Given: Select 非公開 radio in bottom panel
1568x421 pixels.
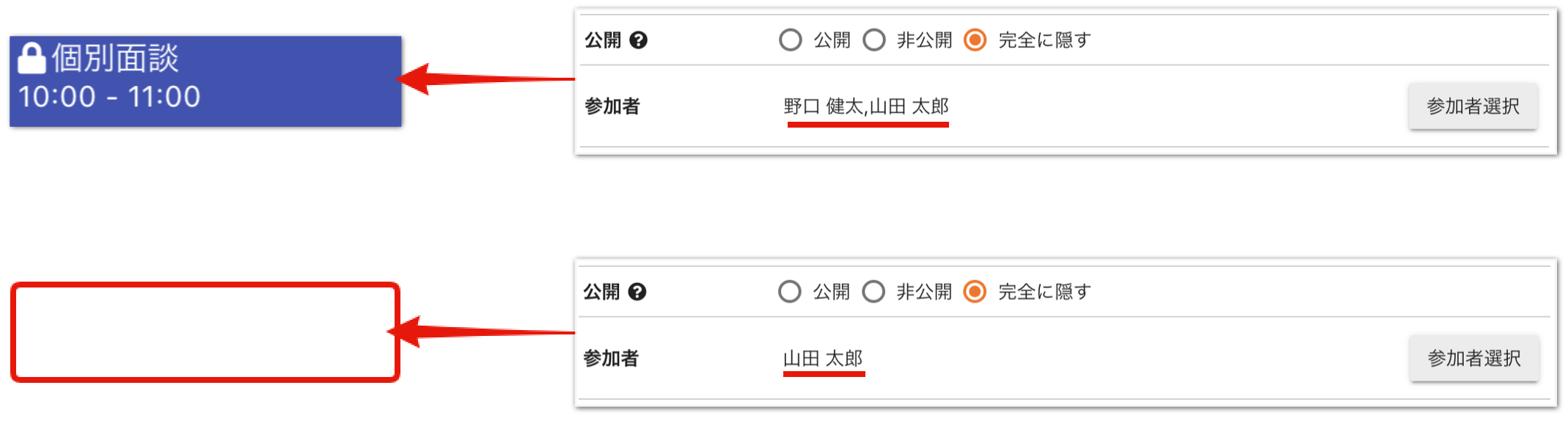Looking at the screenshot, I should [x=873, y=292].
